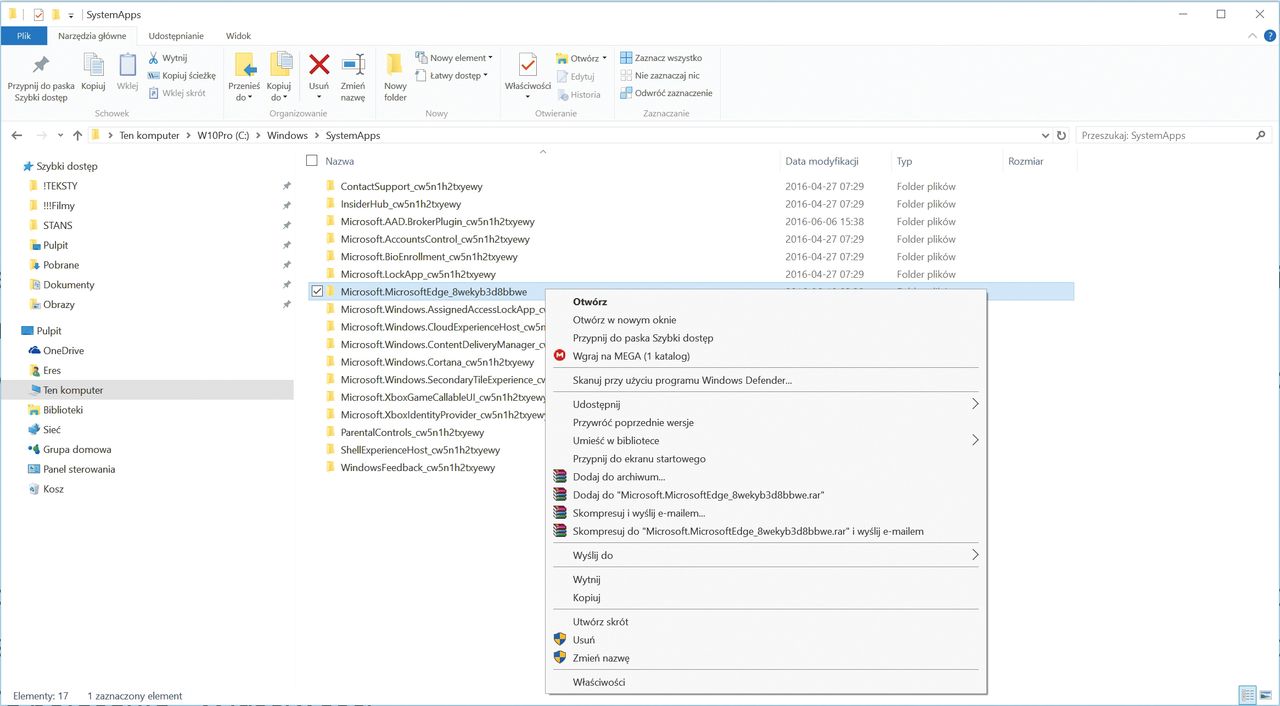The height and width of the screenshot is (706, 1280).
Task: Click the Refresh icon in the address bar
Action: 1061,135
